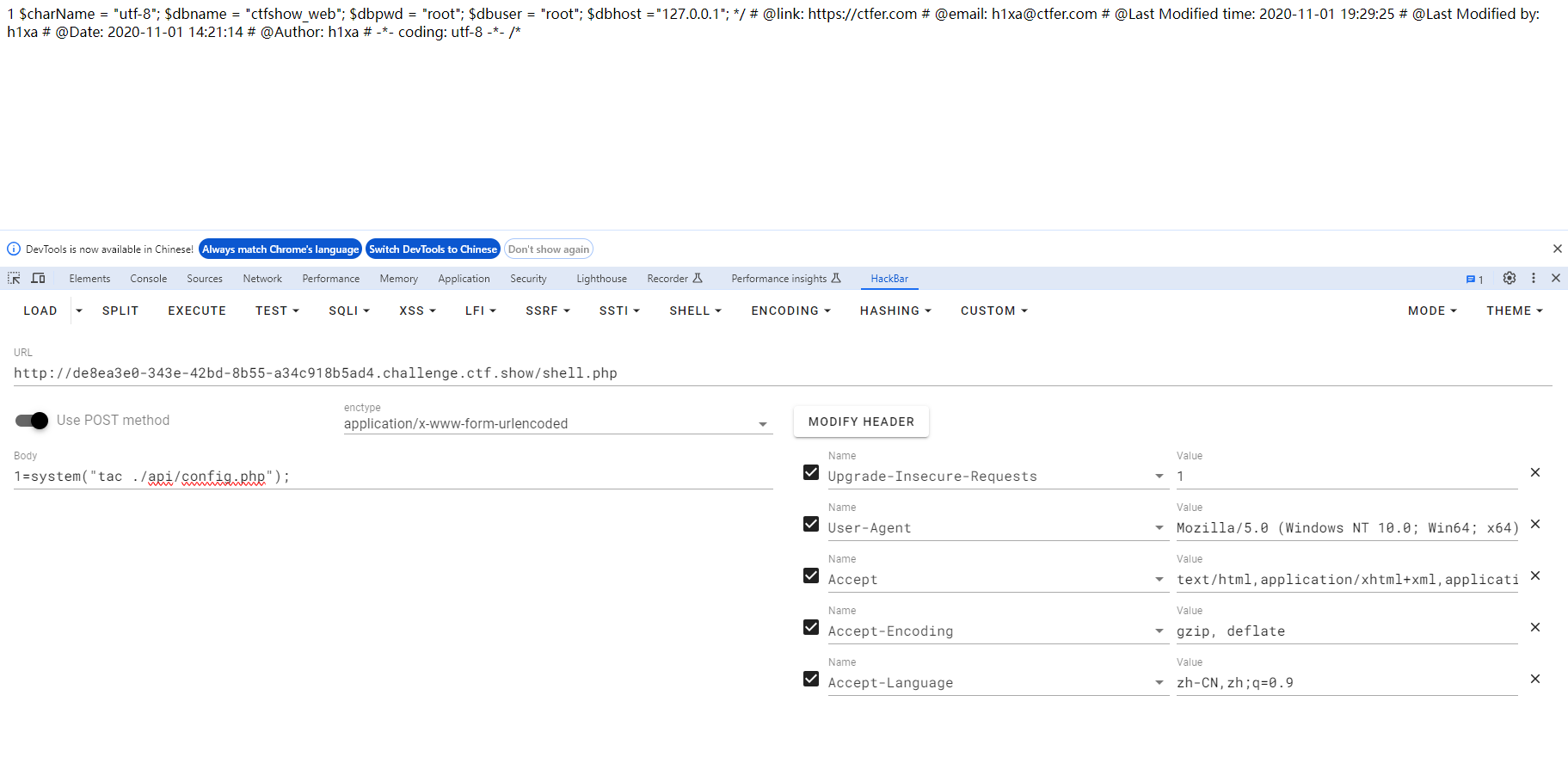Open the Network tab

pos(262,279)
